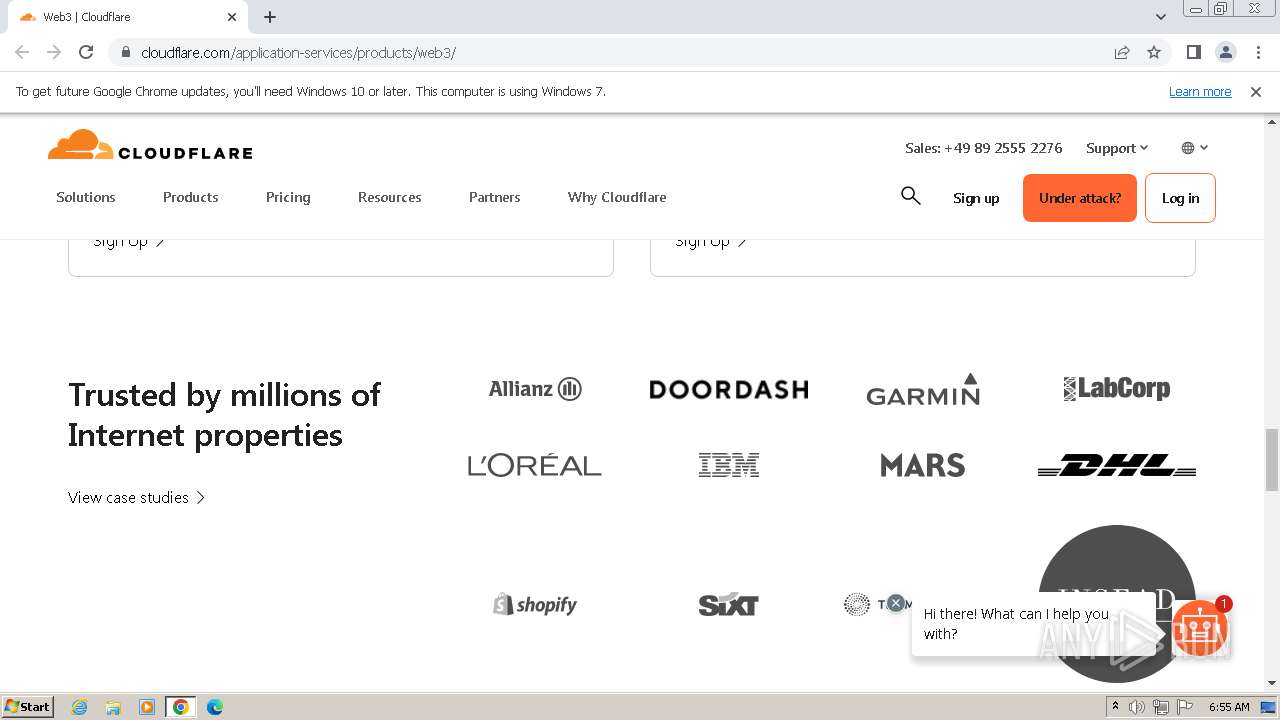The image size is (1280, 720).
Task: Close the Chrome update notification bar
Action: click(x=1256, y=91)
